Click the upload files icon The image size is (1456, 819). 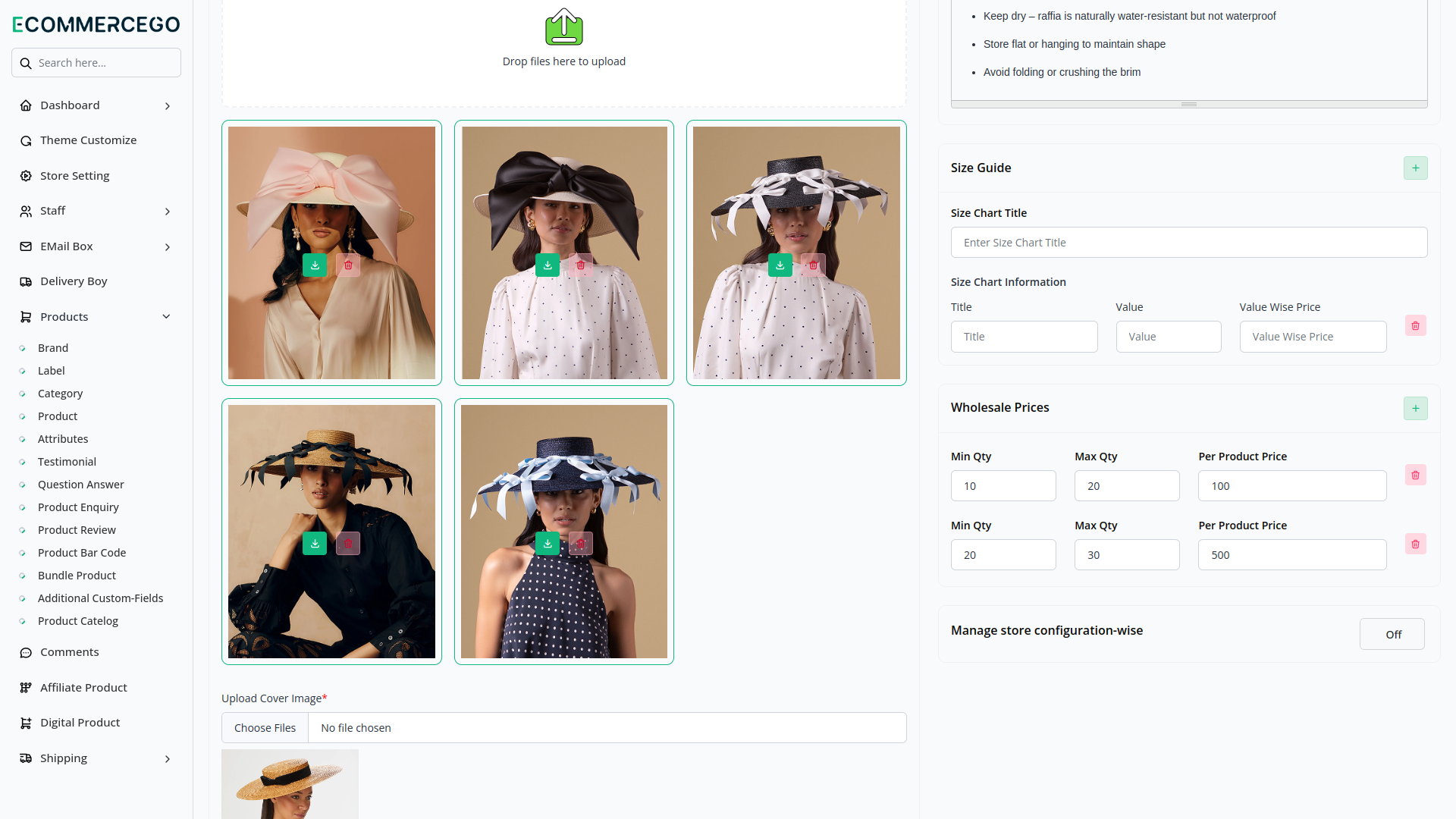click(564, 27)
